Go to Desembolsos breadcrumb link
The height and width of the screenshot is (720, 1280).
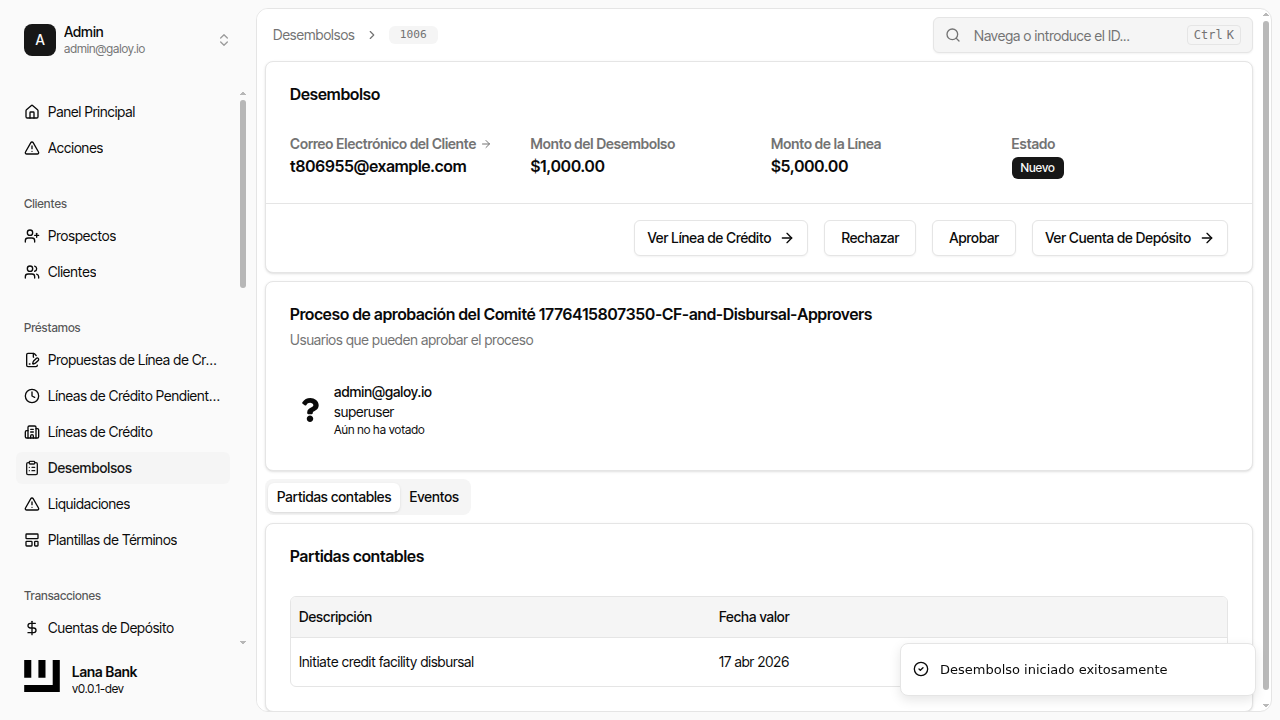(x=314, y=35)
